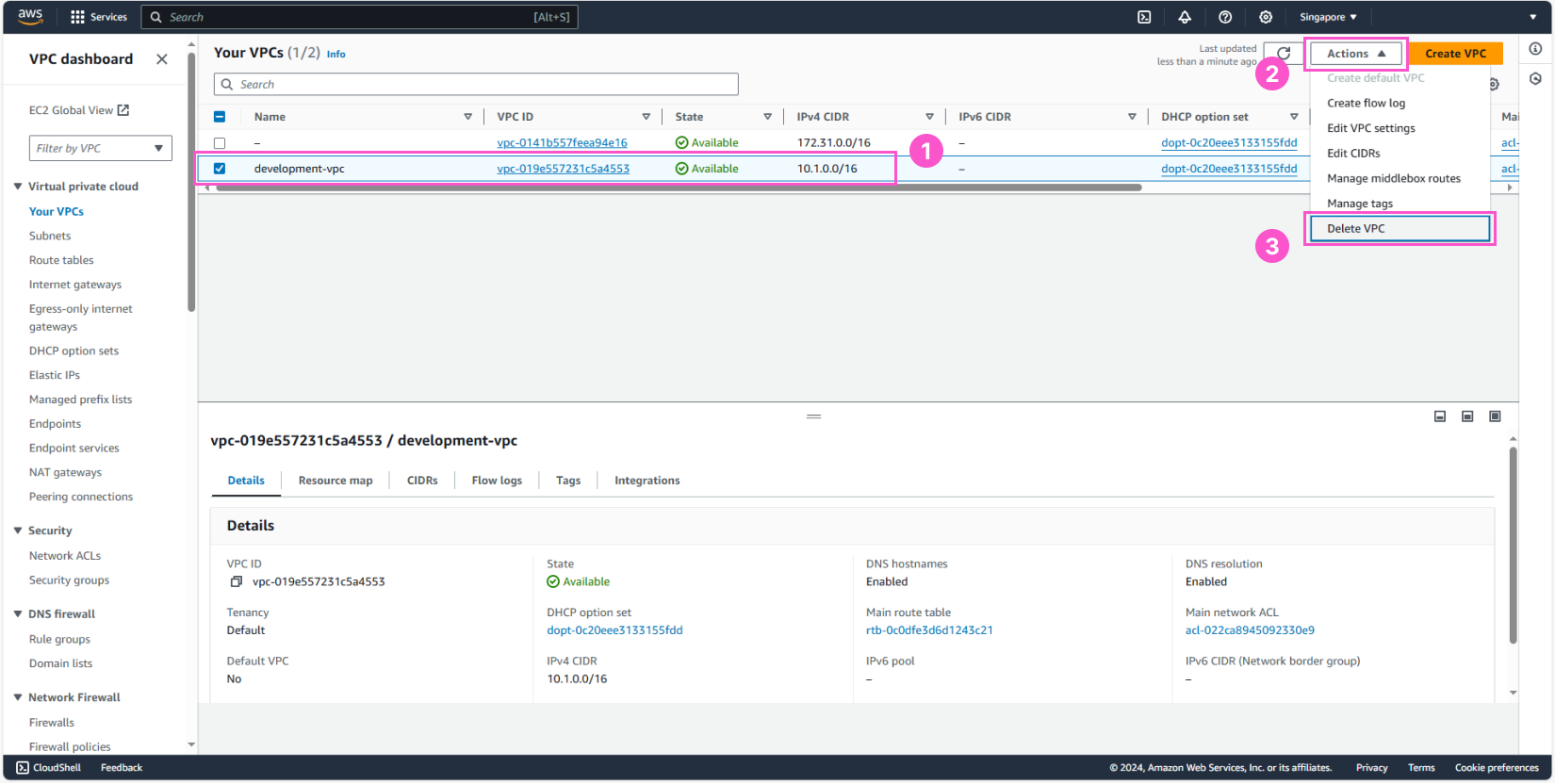Open the AWS home logo
This screenshot has height=784, width=1555.
pos(30,16)
